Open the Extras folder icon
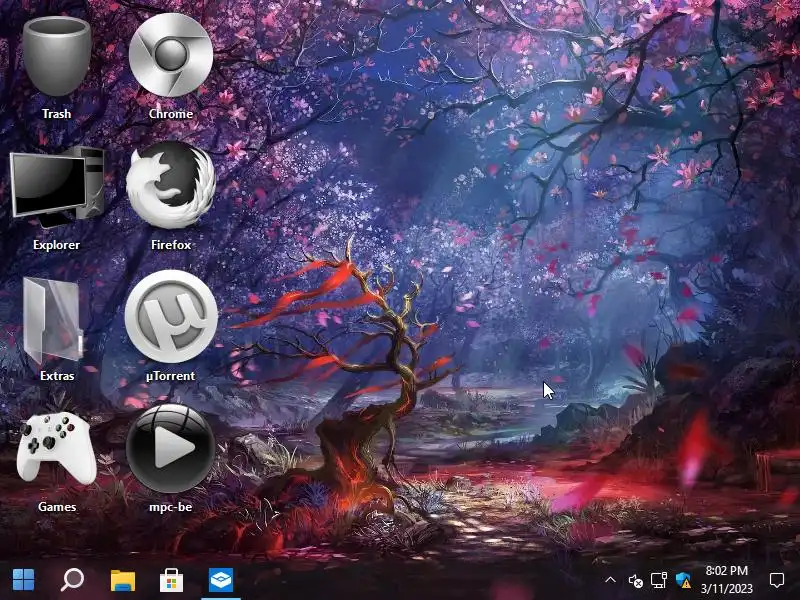The image size is (800, 600). point(54,320)
